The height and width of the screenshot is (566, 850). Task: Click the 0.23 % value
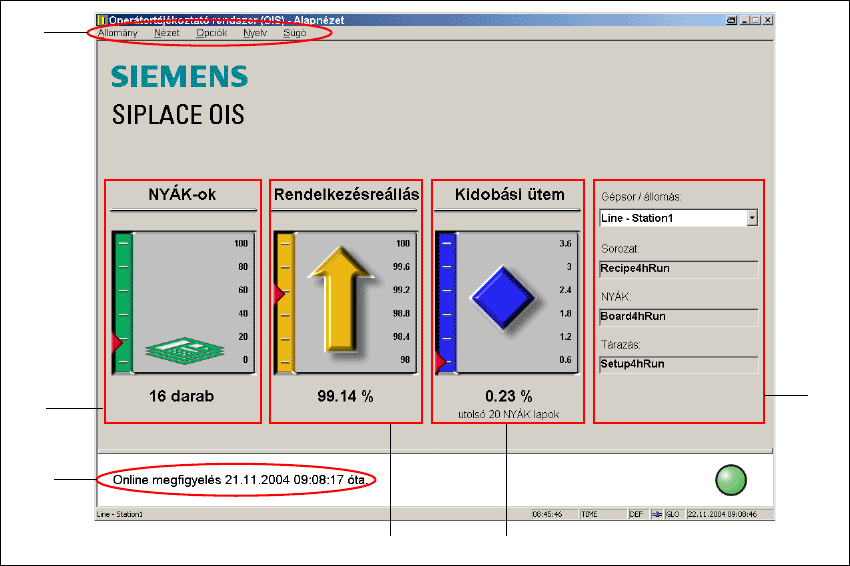point(508,396)
